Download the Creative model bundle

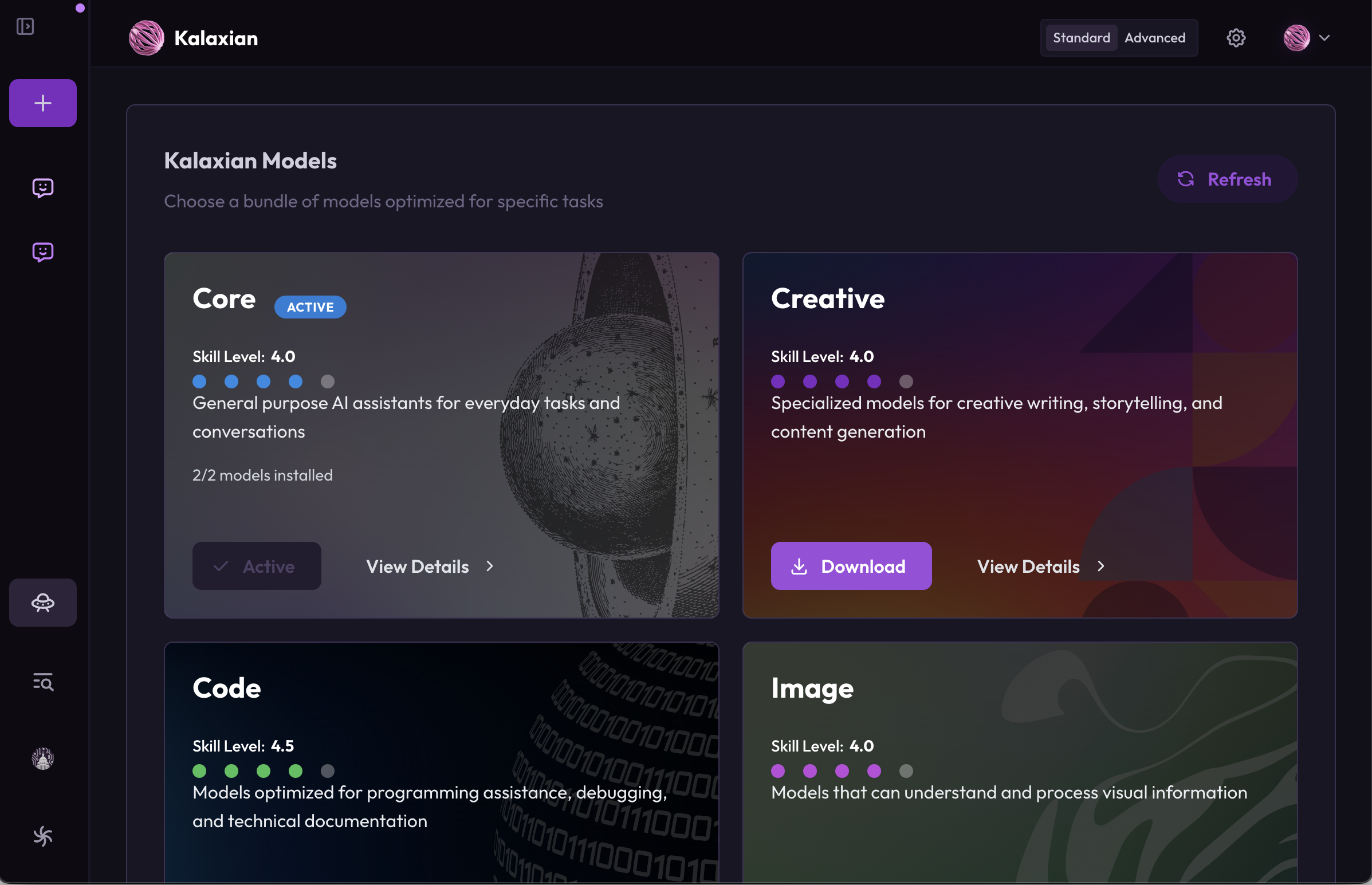pyautogui.click(x=851, y=567)
